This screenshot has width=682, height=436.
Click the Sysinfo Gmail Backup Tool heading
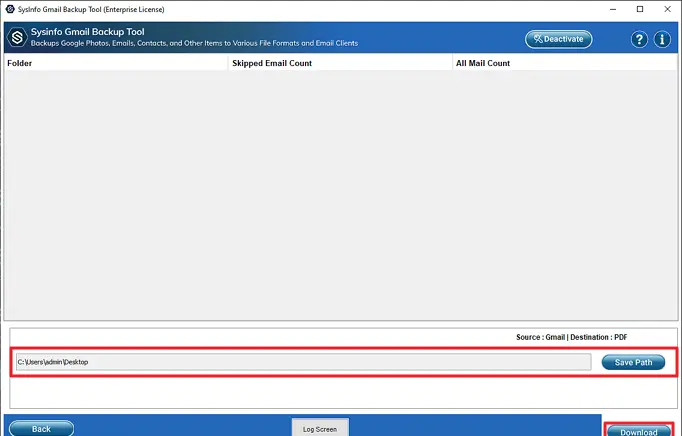pyautogui.click(x=87, y=32)
